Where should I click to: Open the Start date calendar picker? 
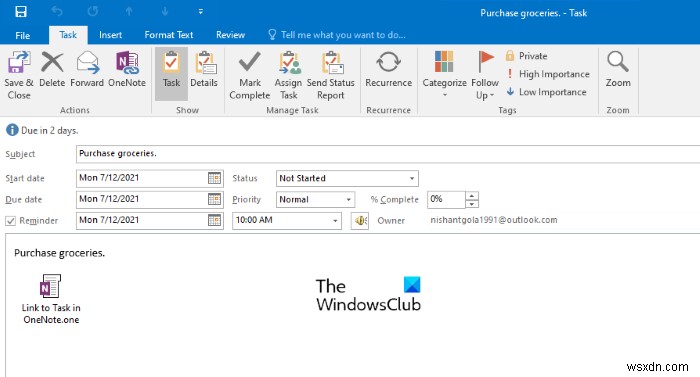(214, 178)
